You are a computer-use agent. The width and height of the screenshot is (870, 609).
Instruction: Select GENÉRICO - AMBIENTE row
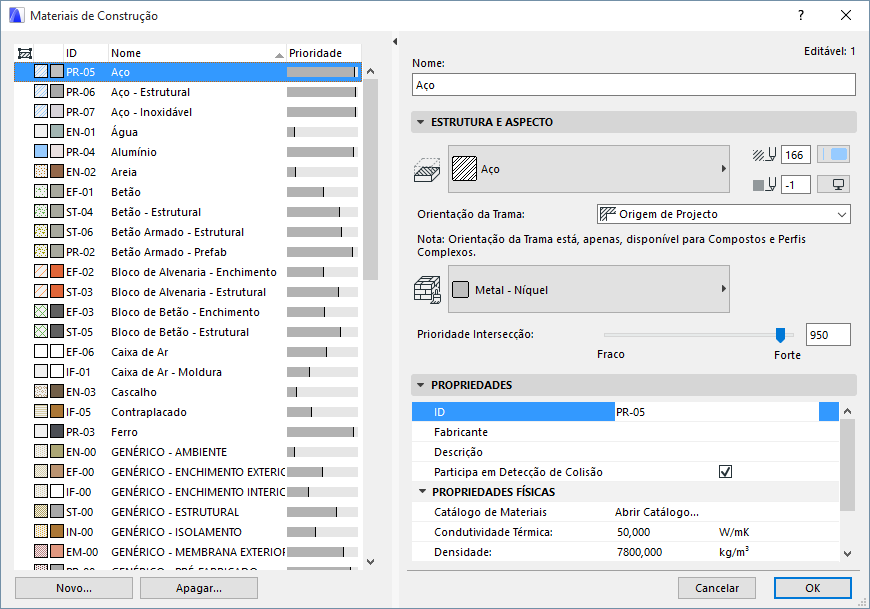point(188,451)
